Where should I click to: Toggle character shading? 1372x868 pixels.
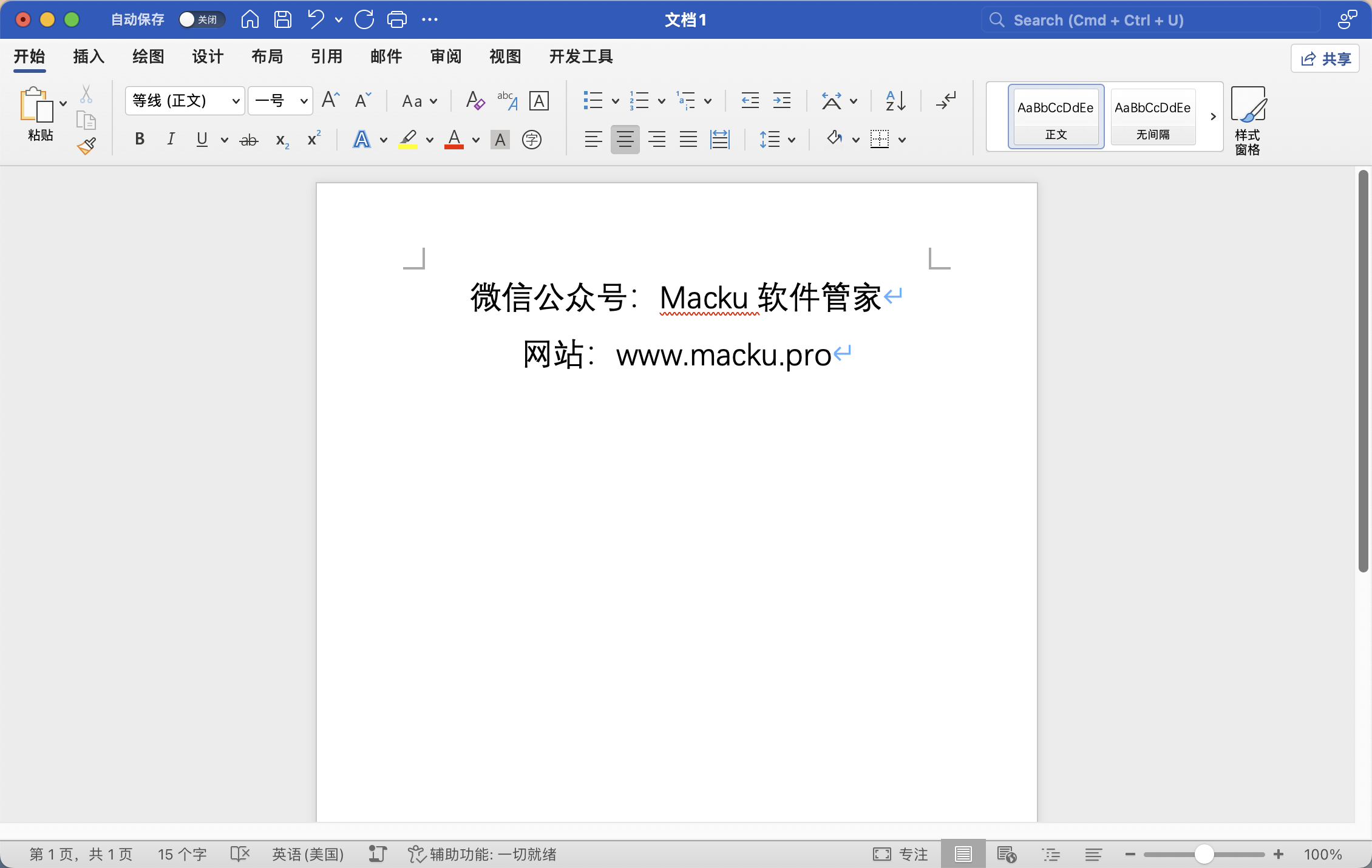500,140
